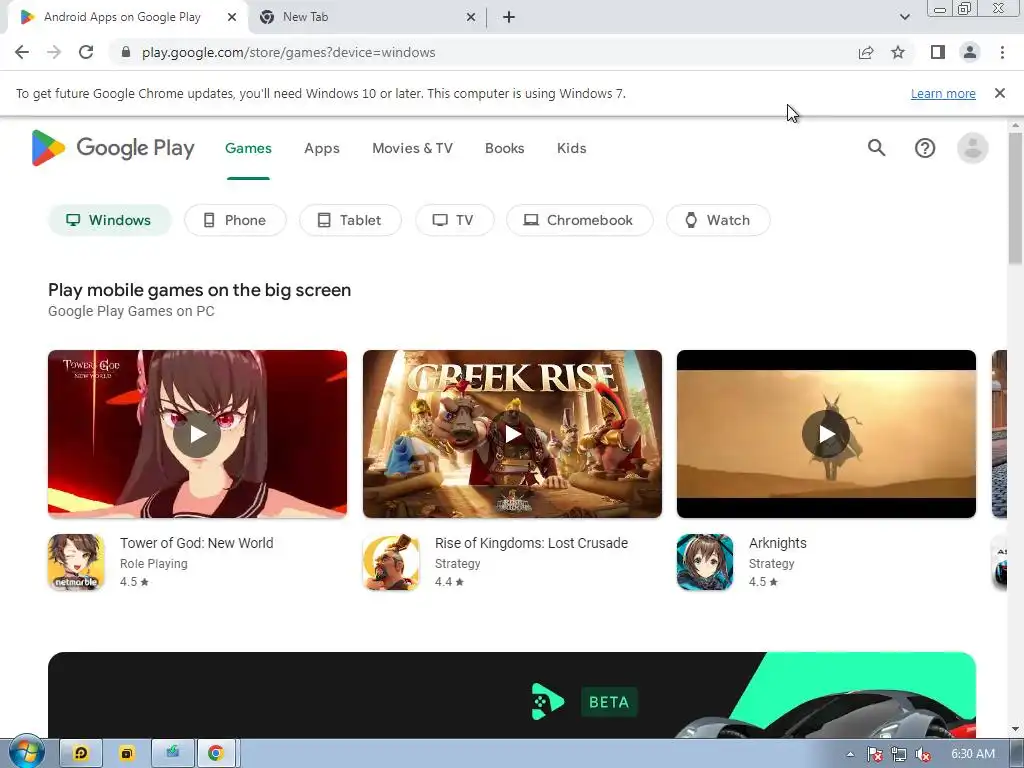Screen dimensions: 1024x768
Task: Click the volume icon in system tray
Action: pos(923,754)
